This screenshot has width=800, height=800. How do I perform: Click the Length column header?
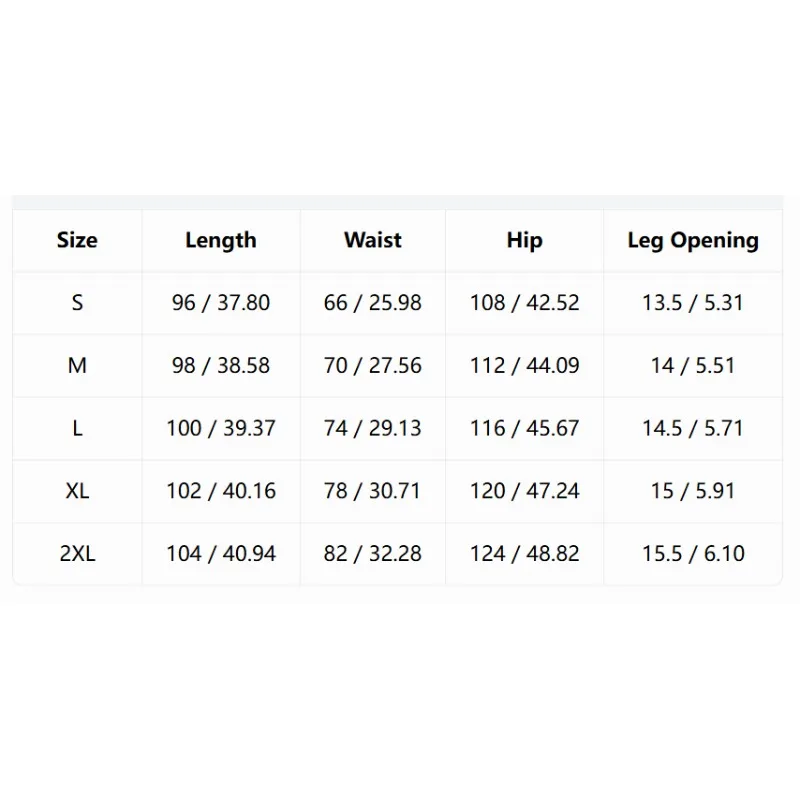(x=221, y=240)
